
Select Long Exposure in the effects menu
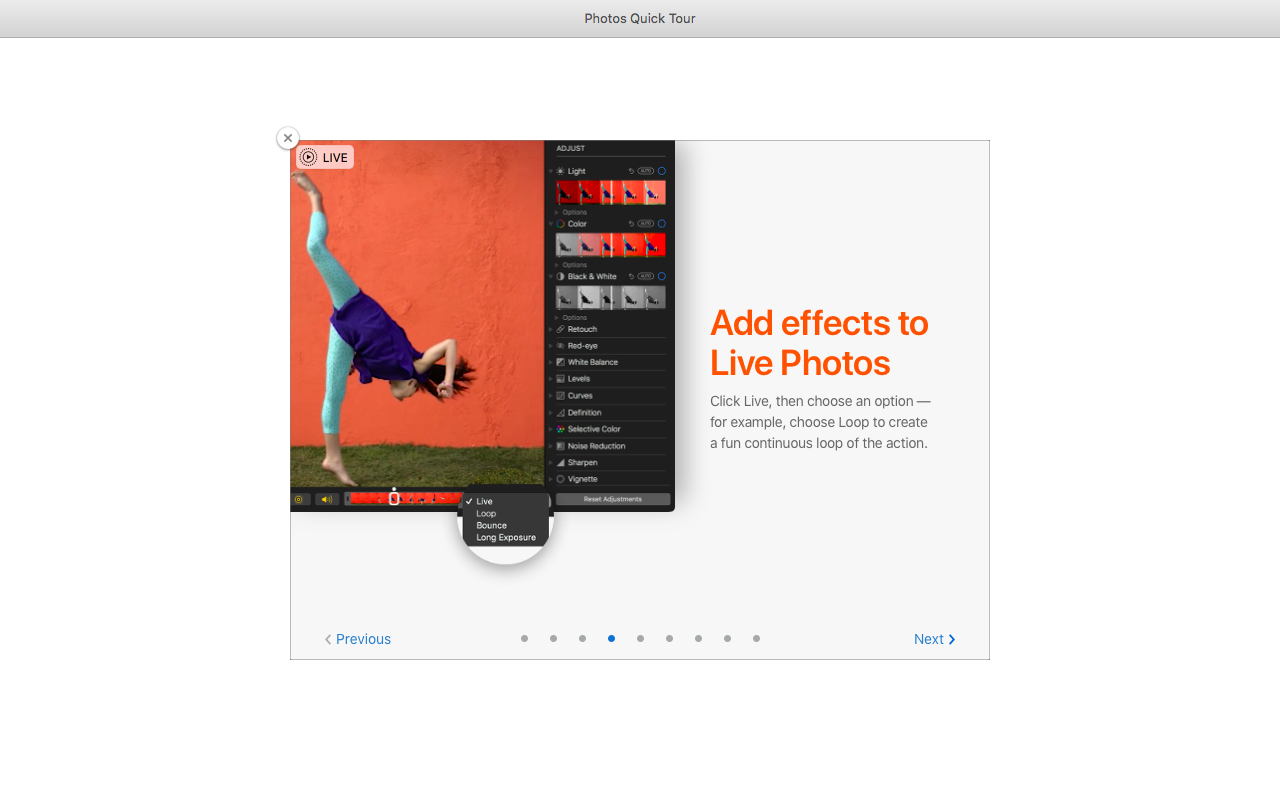(x=505, y=537)
